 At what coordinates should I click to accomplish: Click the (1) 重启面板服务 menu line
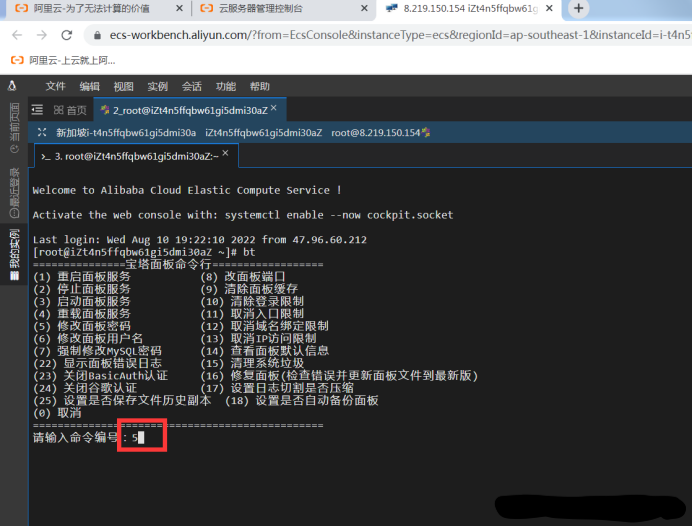[x=82, y=277]
